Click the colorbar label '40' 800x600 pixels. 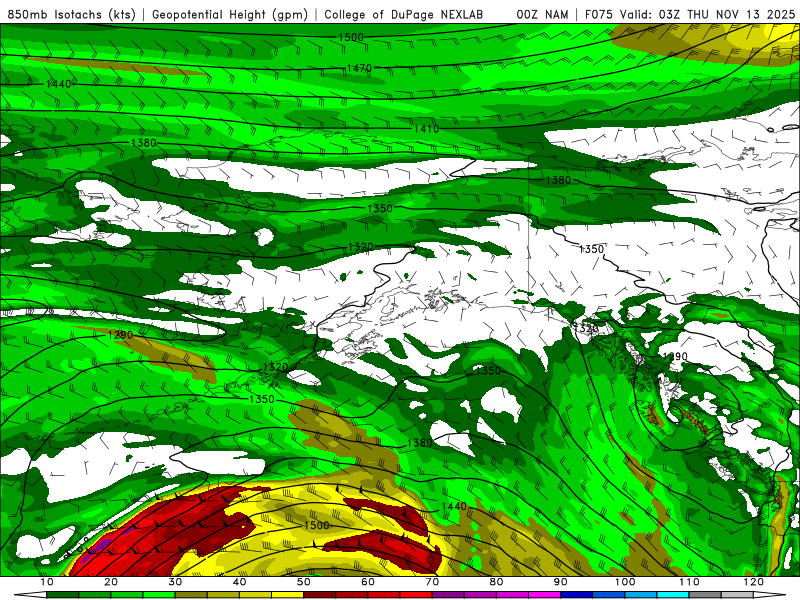point(239,582)
